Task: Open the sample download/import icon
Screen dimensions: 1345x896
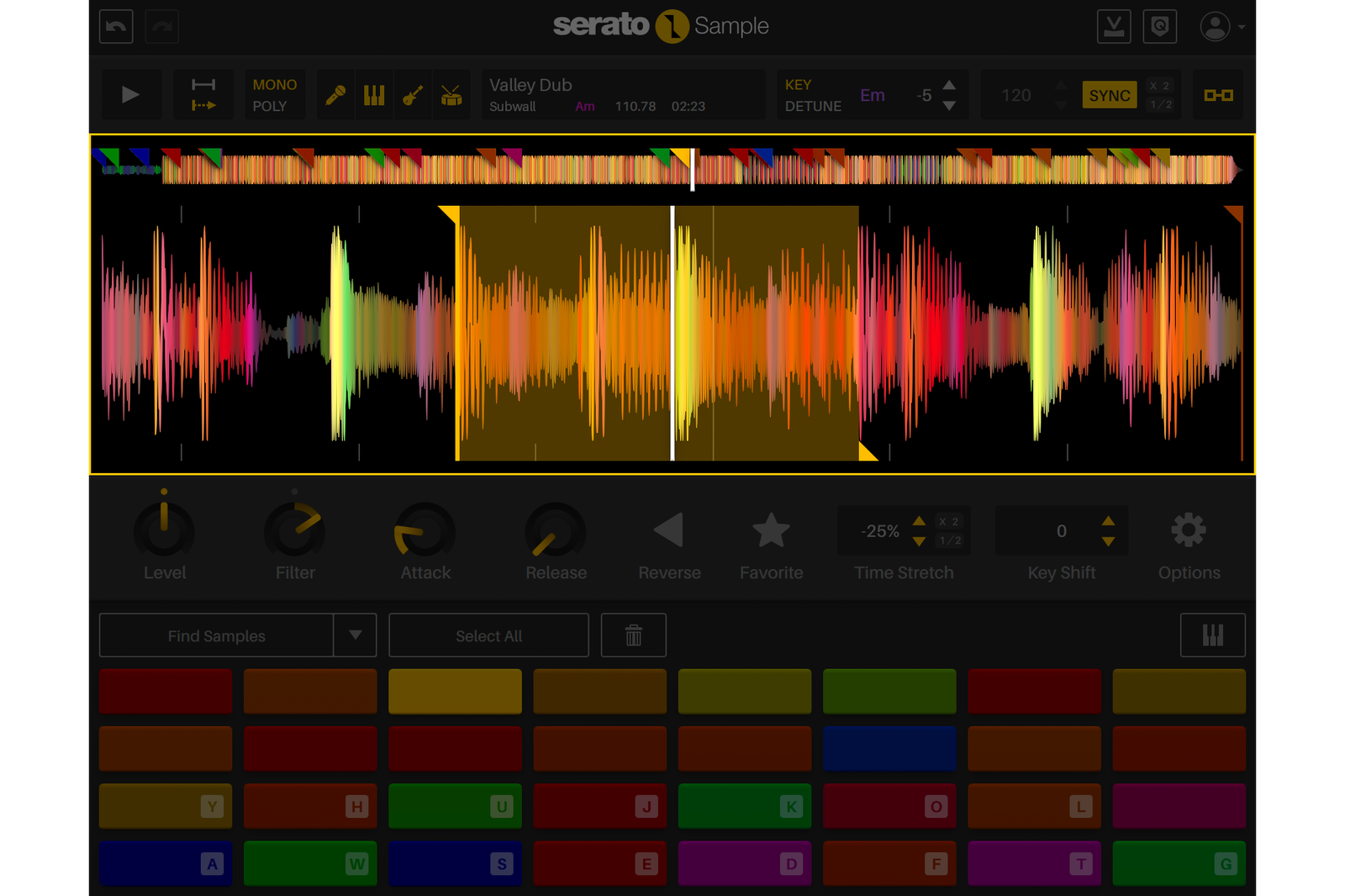Action: [1114, 26]
